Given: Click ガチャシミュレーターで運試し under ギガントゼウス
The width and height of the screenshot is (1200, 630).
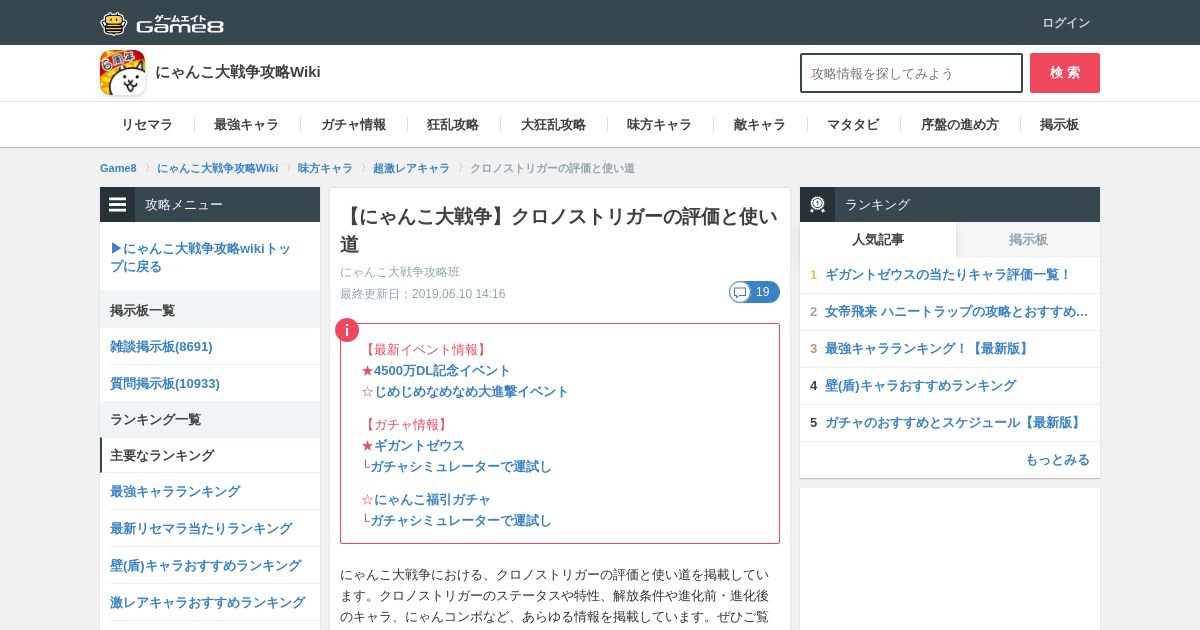Looking at the screenshot, I should 461,466.
